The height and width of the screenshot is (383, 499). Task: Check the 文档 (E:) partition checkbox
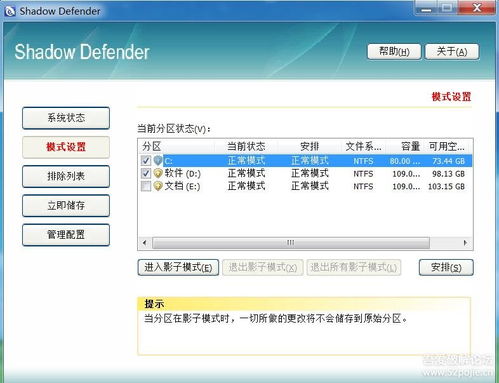(x=146, y=186)
